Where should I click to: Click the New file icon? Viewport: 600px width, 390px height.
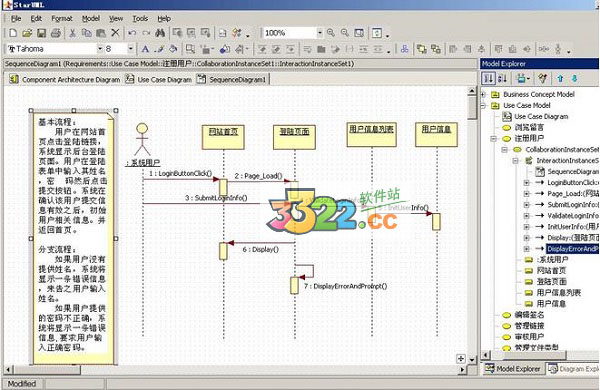click(13, 33)
